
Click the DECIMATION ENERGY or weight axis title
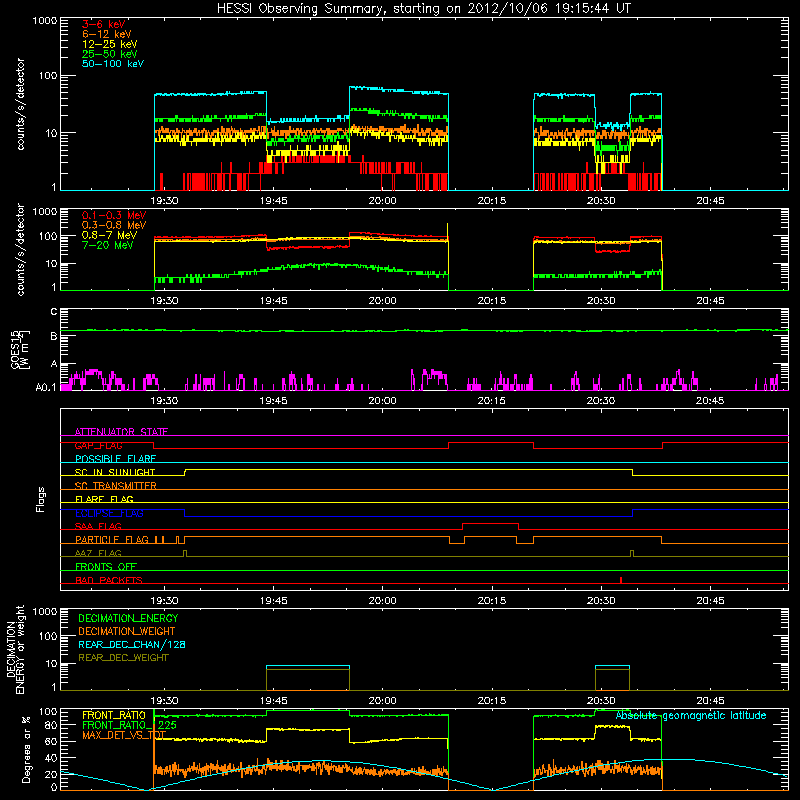tap(15, 649)
